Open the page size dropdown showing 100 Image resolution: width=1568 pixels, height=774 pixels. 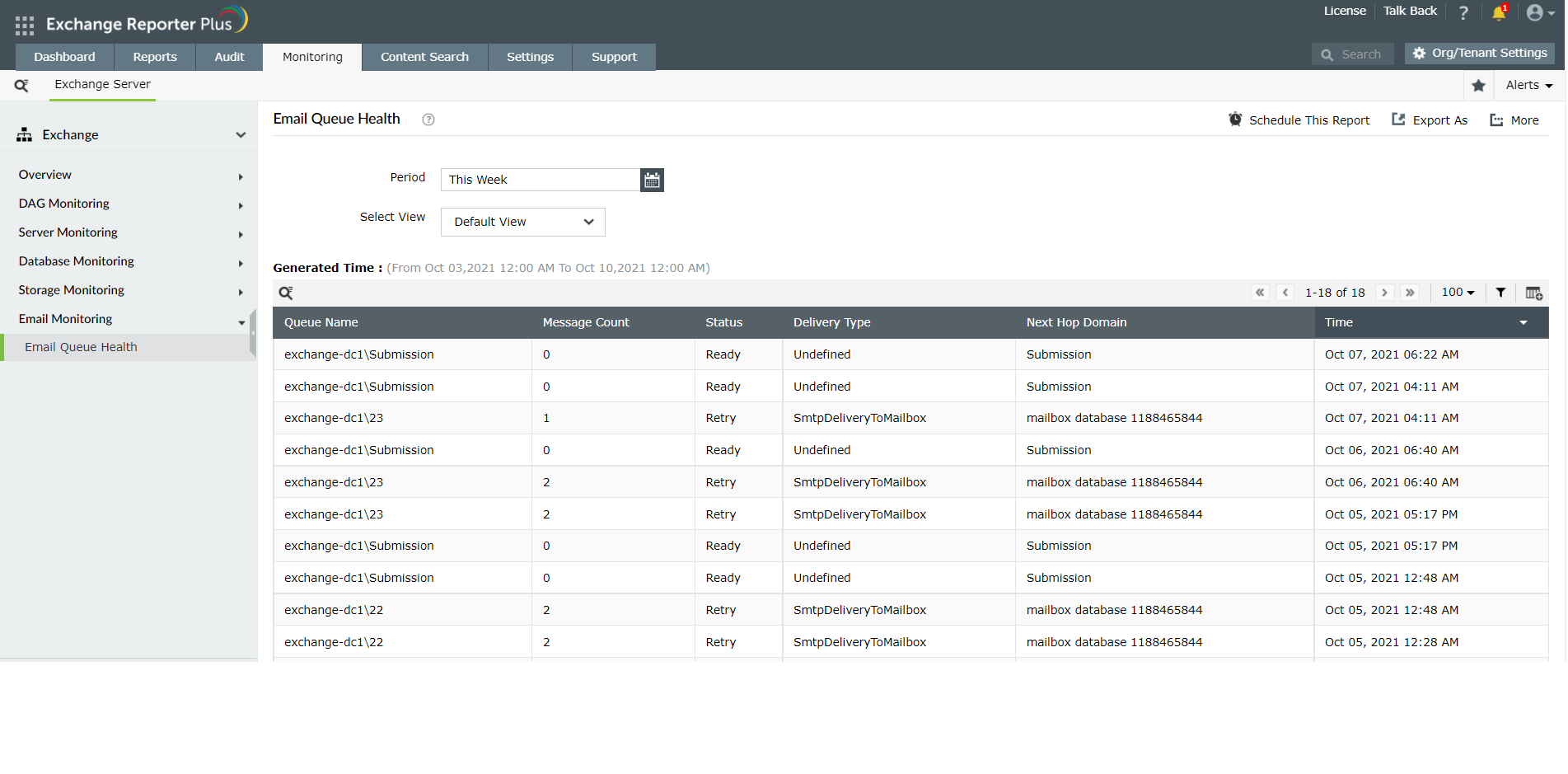click(1458, 293)
